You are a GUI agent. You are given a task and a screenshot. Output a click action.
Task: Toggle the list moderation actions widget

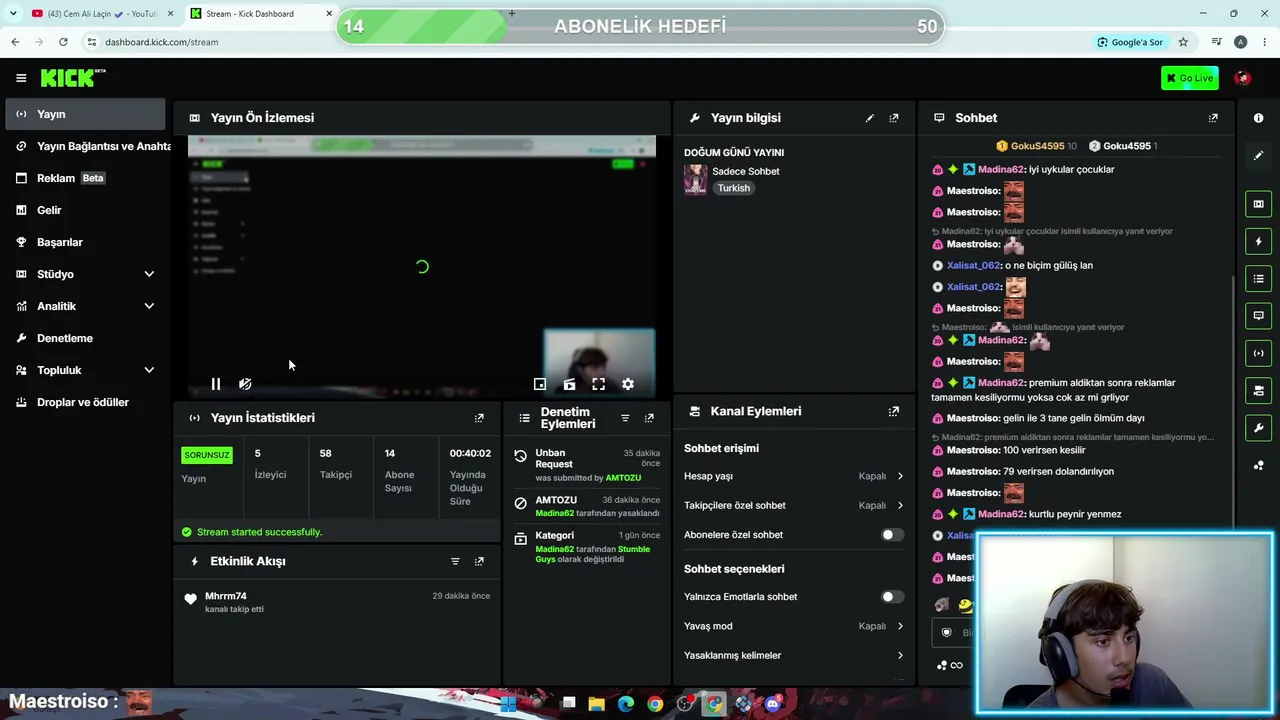pyautogui.click(x=1258, y=278)
